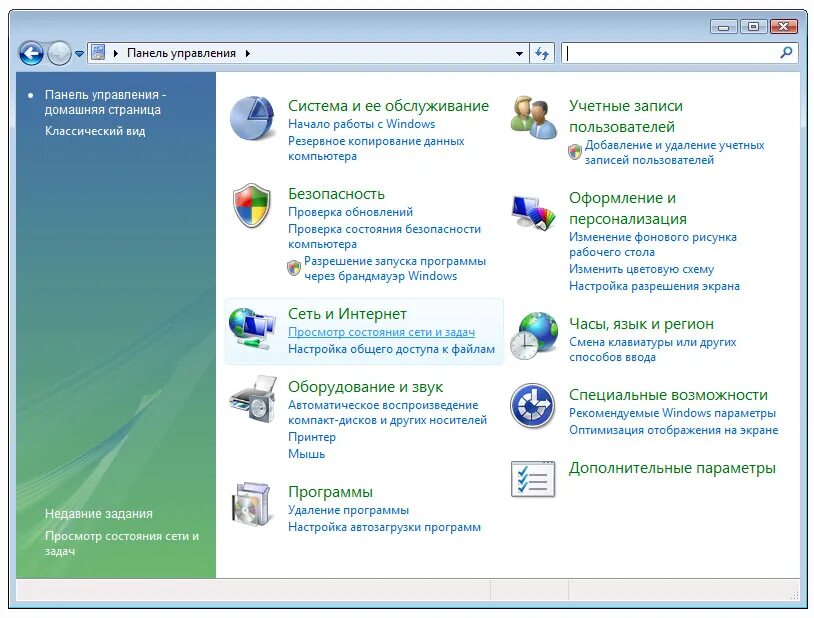Click the Appearance and Personalization monitor icon
The height and width of the screenshot is (618, 814).
pyautogui.click(x=533, y=211)
